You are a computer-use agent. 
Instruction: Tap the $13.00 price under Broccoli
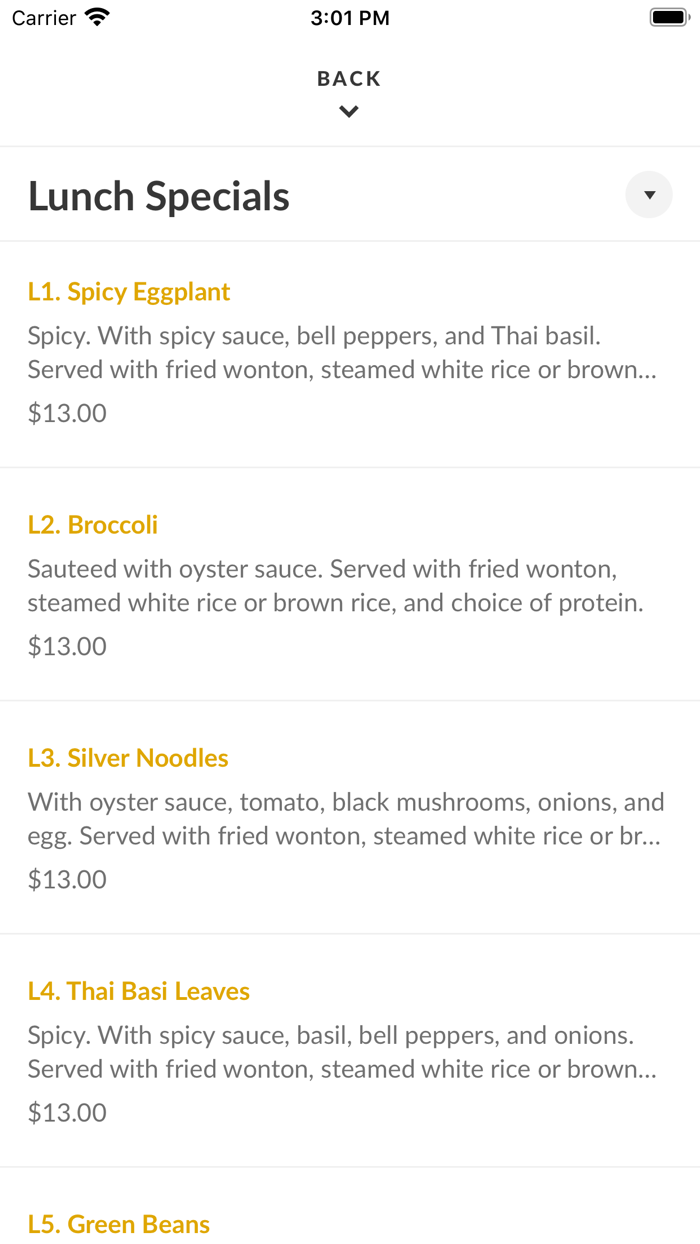point(66,645)
